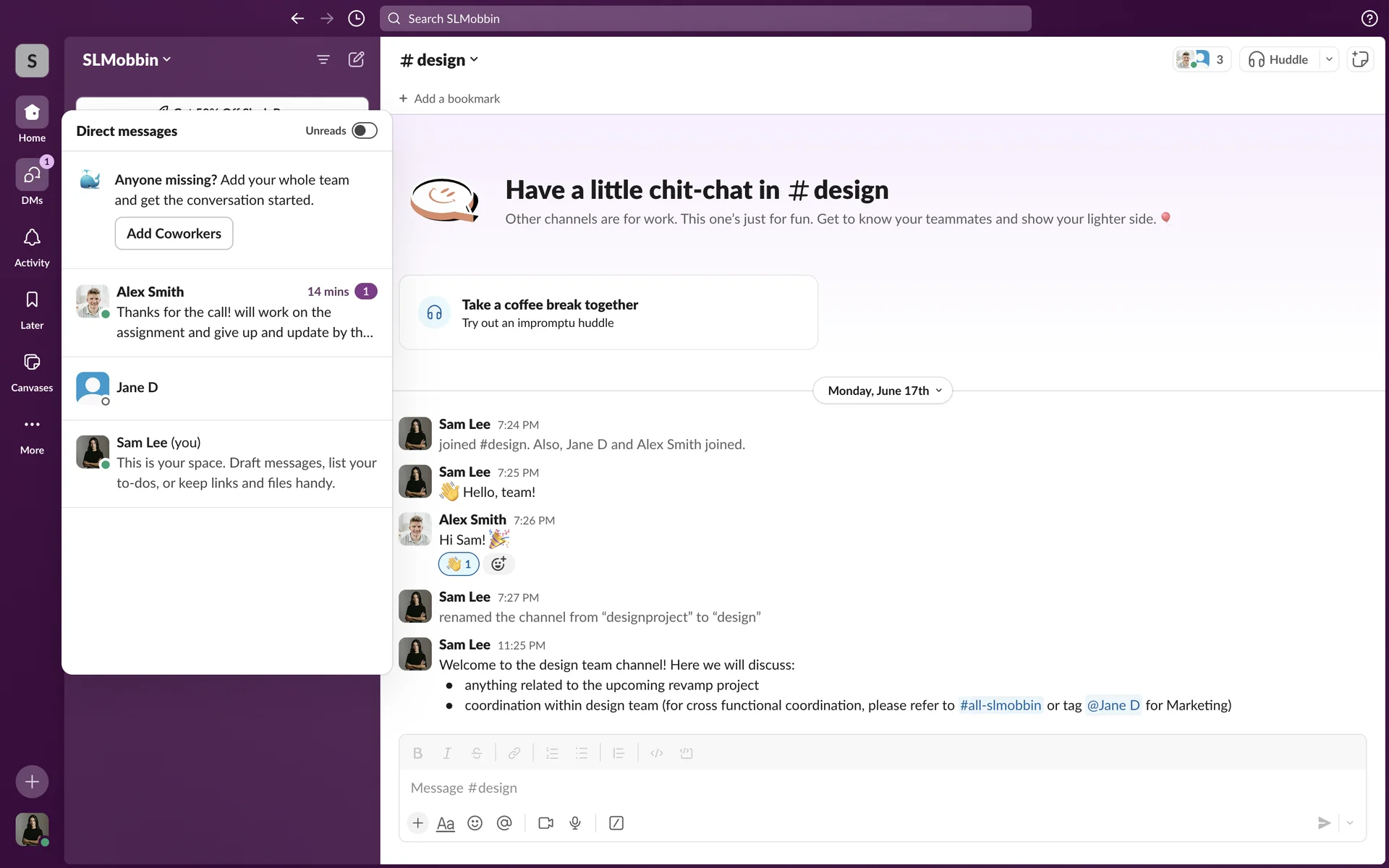Toggle the waving hand reaction

coord(459,564)
